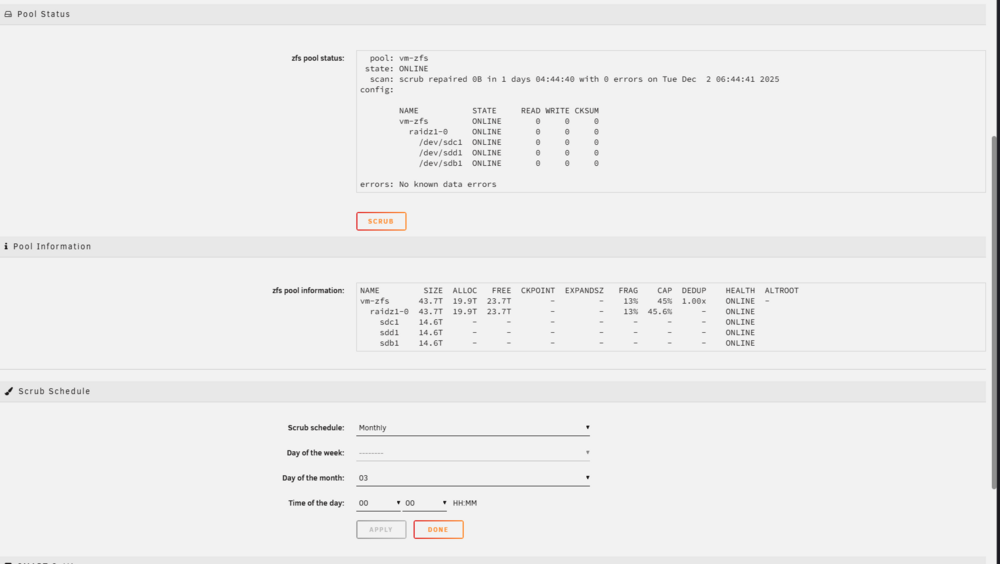Viewport: 1000px width, 564px height.
Task: Click the FRAG column header
Action: pyautogui.click(x=628, y=290)
